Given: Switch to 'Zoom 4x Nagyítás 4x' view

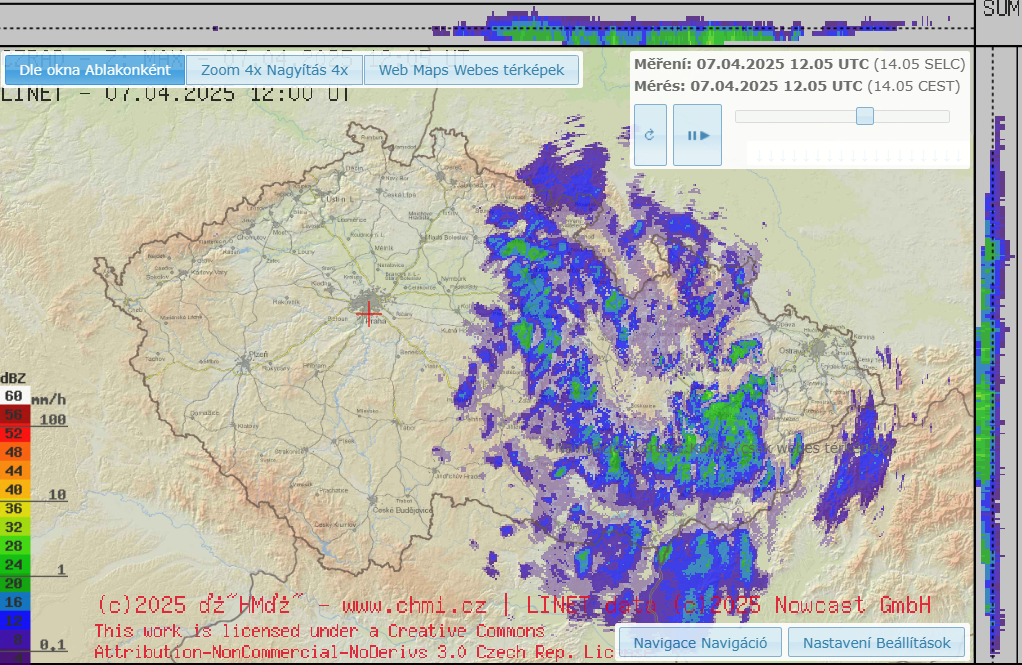Looking at the screenshot, I should pos(274,70).
